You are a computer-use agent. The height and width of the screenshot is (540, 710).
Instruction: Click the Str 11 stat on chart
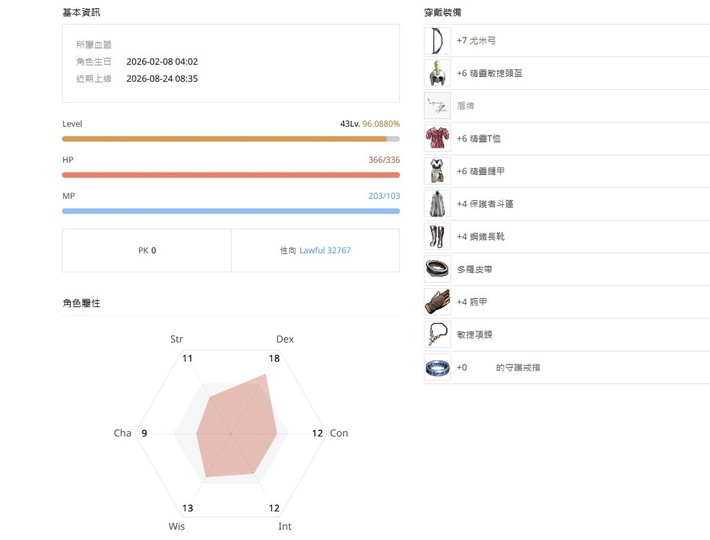[187, 358]
